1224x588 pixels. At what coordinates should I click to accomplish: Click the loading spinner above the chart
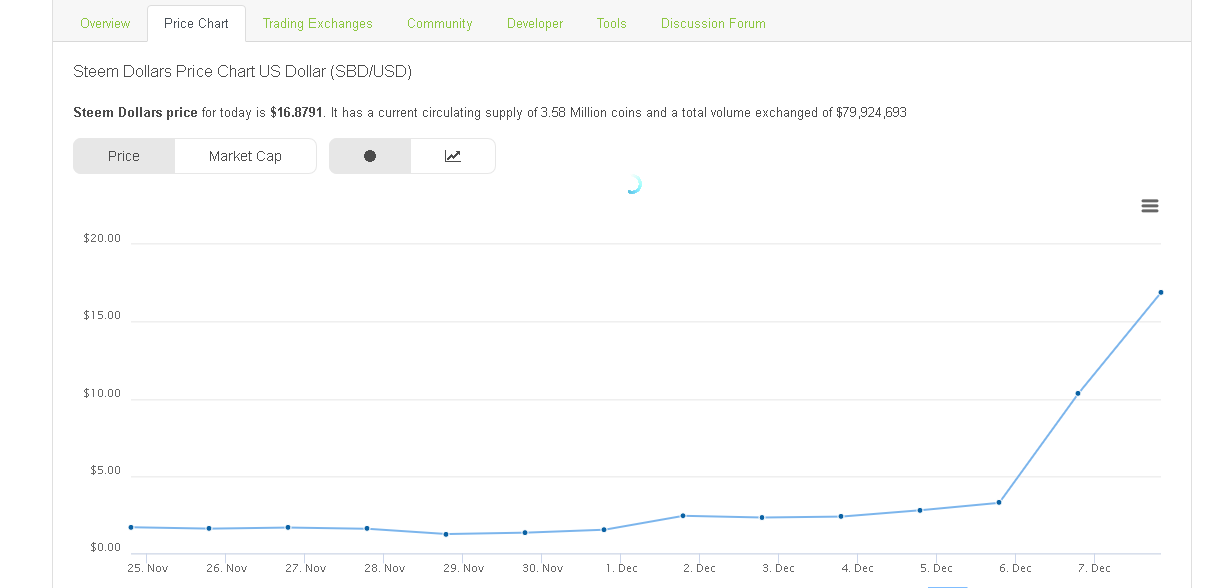632,184
